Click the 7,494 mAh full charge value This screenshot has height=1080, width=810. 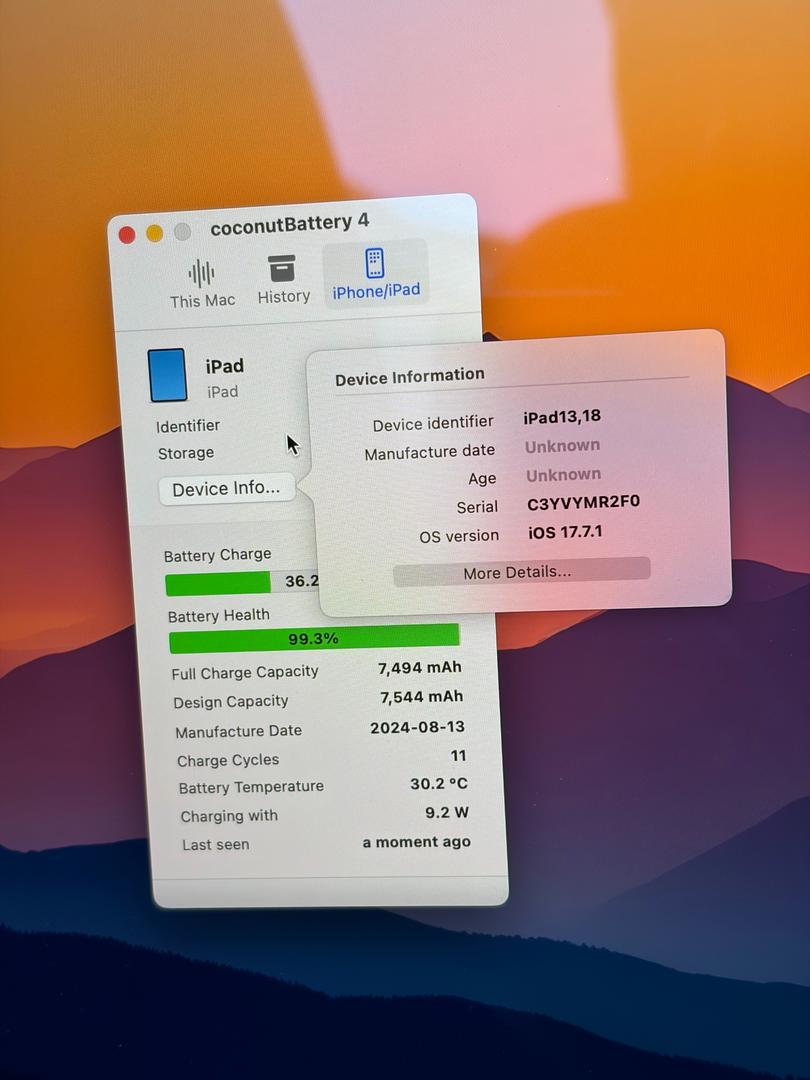(x=419, y=667)
